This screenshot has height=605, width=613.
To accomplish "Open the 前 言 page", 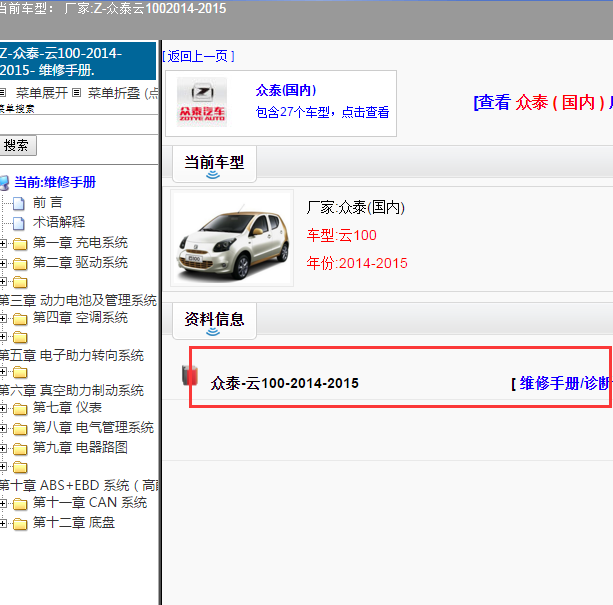I will (x=48, y=202).
